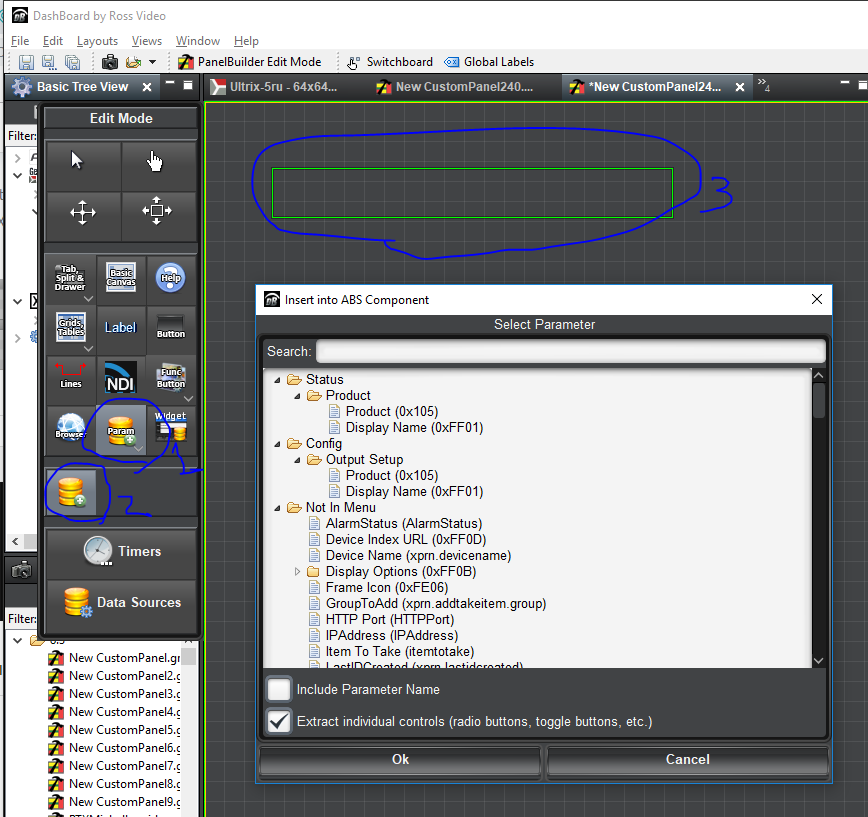868x817 pixels.
Task: Select the Param tool
Action: (121, 430)
